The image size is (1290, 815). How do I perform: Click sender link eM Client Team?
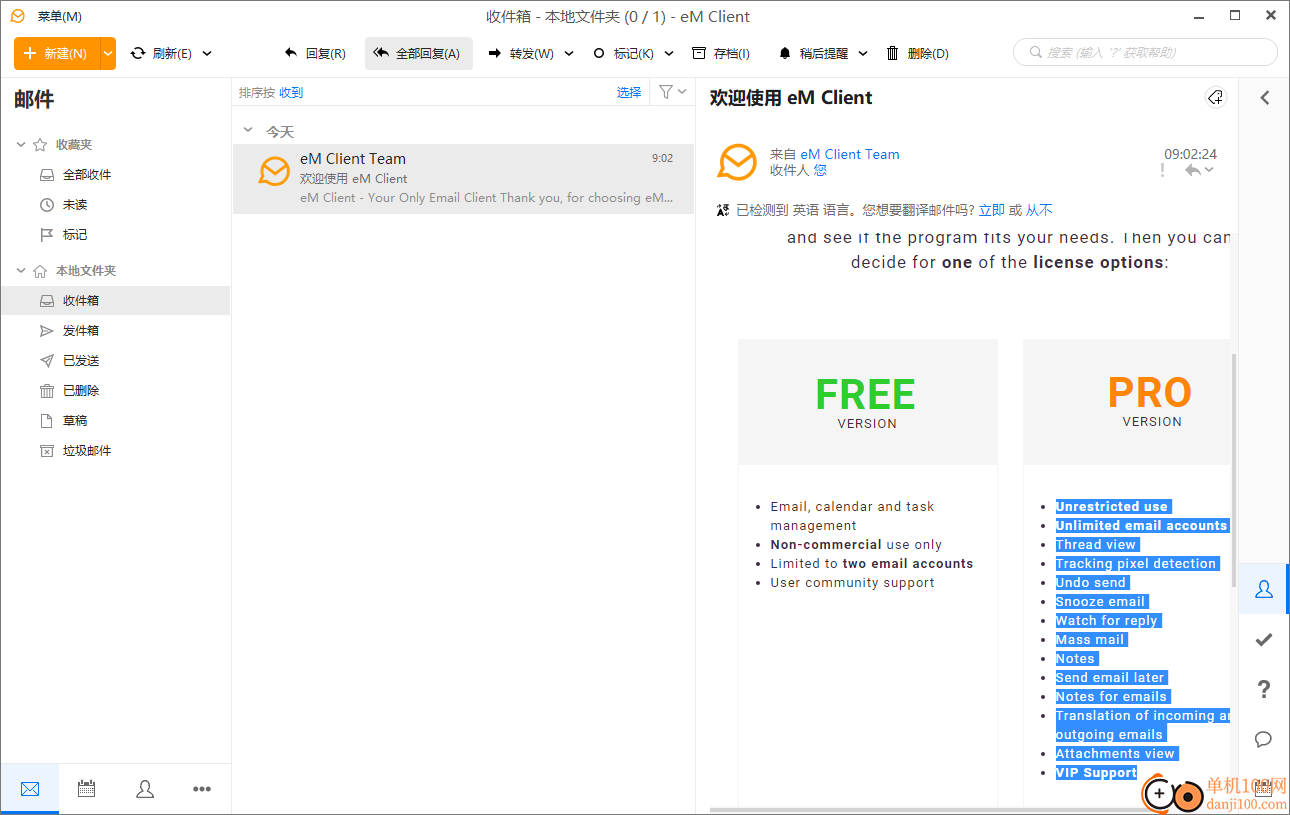click(850, 154)
